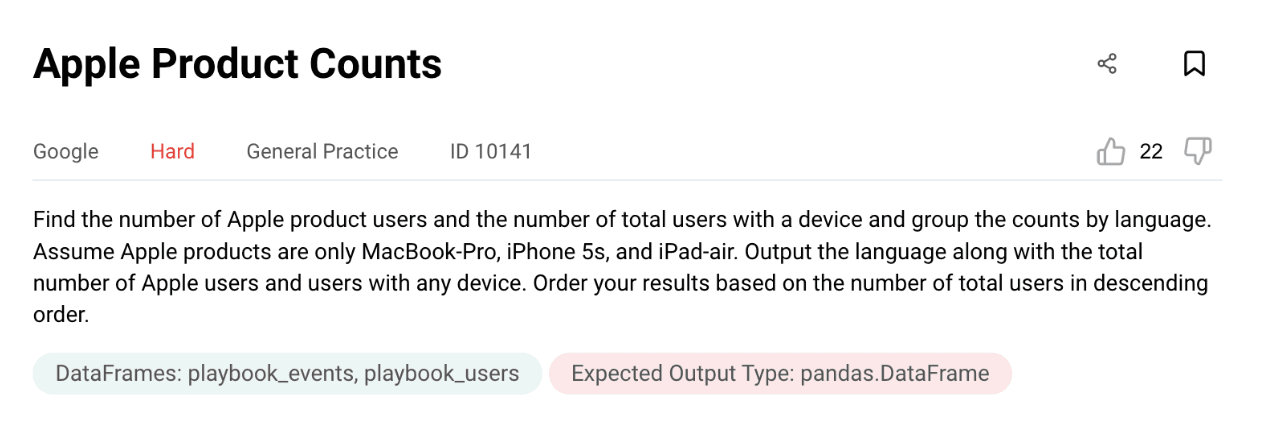Image resolution: width=1264 pixels, height=425 pixels.
Task: Click the share icon
Action: pyautogui.click(x=1107, y=64)
